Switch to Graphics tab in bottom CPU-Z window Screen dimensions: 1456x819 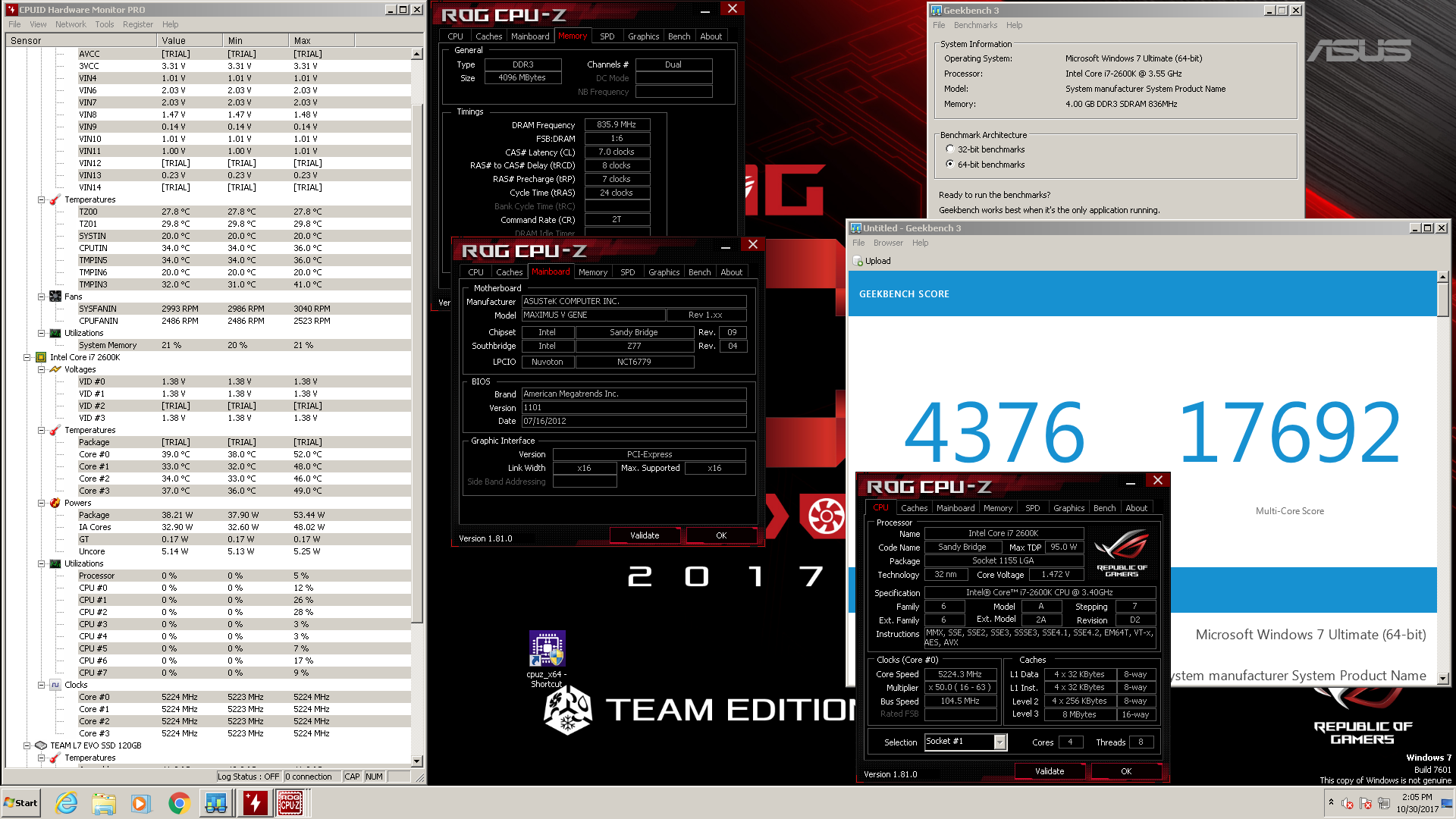click(x=1068, y=508)
